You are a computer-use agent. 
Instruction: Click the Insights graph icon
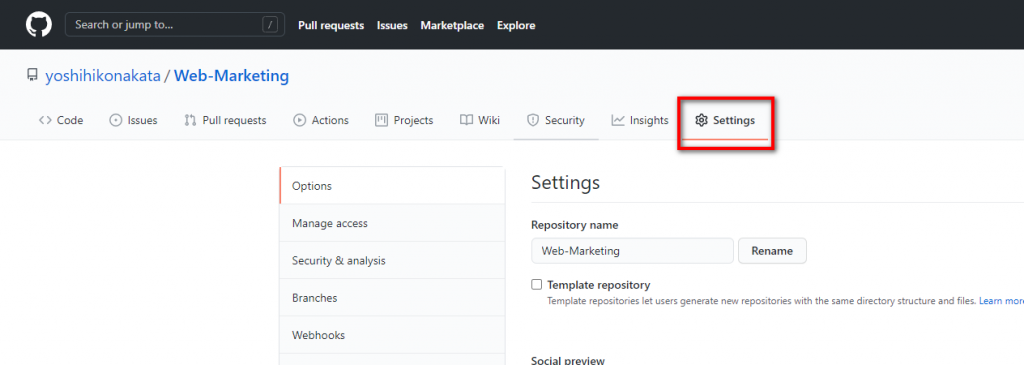click(x=618, y=120)
